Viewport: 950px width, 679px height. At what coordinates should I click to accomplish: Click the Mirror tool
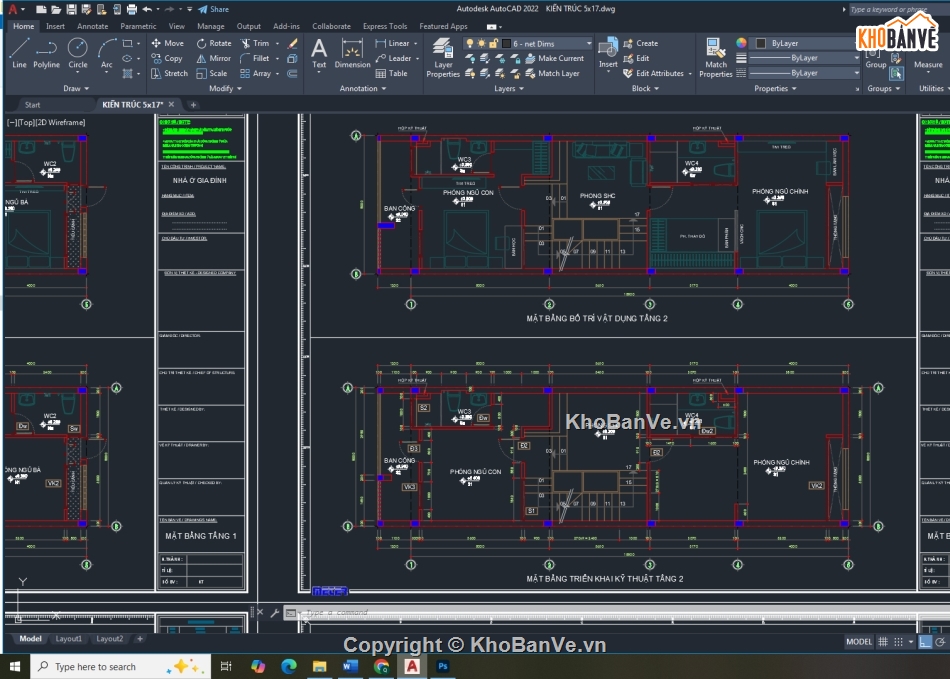(214, 58)
